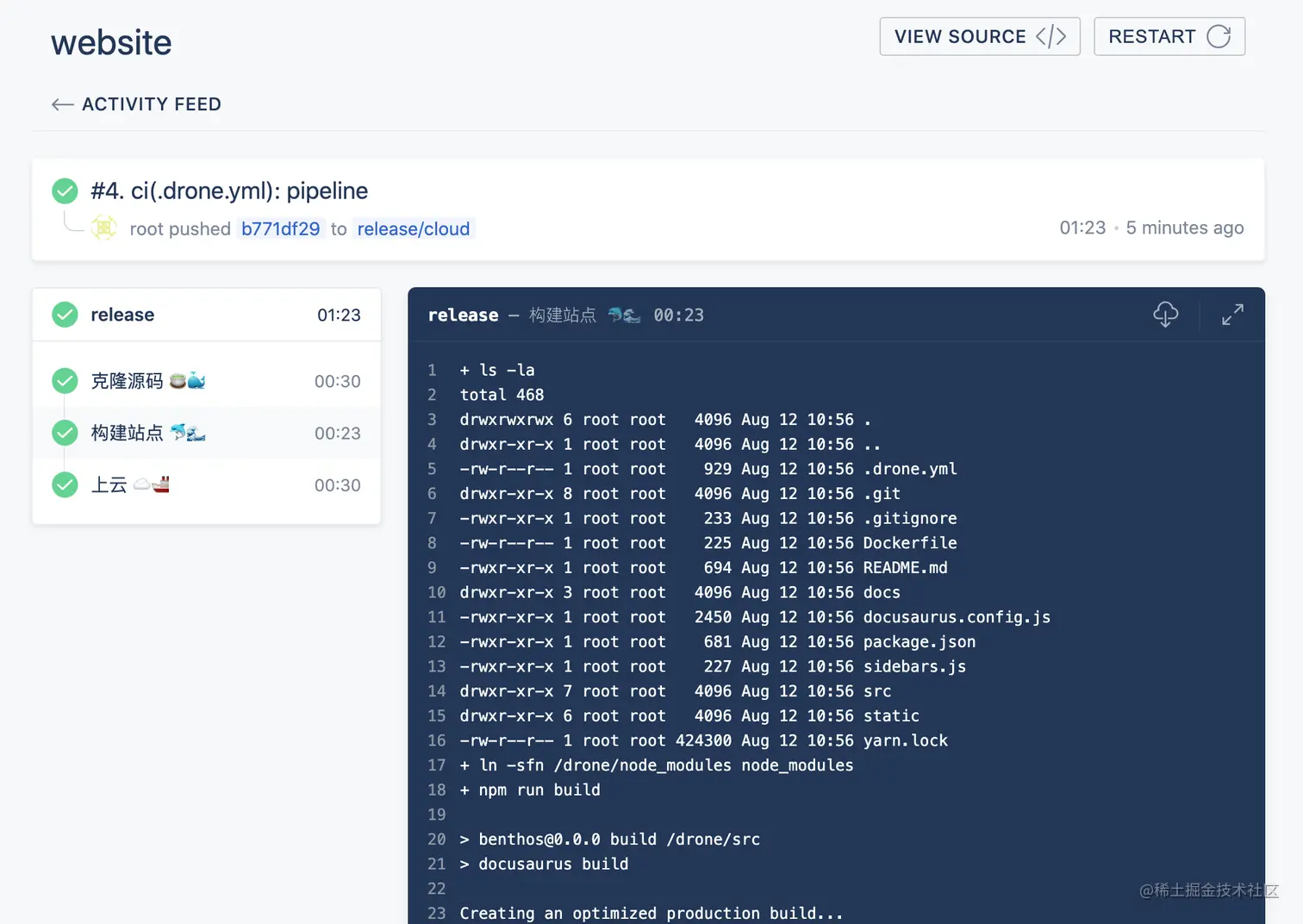Click log line '> benthos@0.0.0 build /drone/src'
The width and height of the screenshot is (1303, 924).
coord(610,840)
